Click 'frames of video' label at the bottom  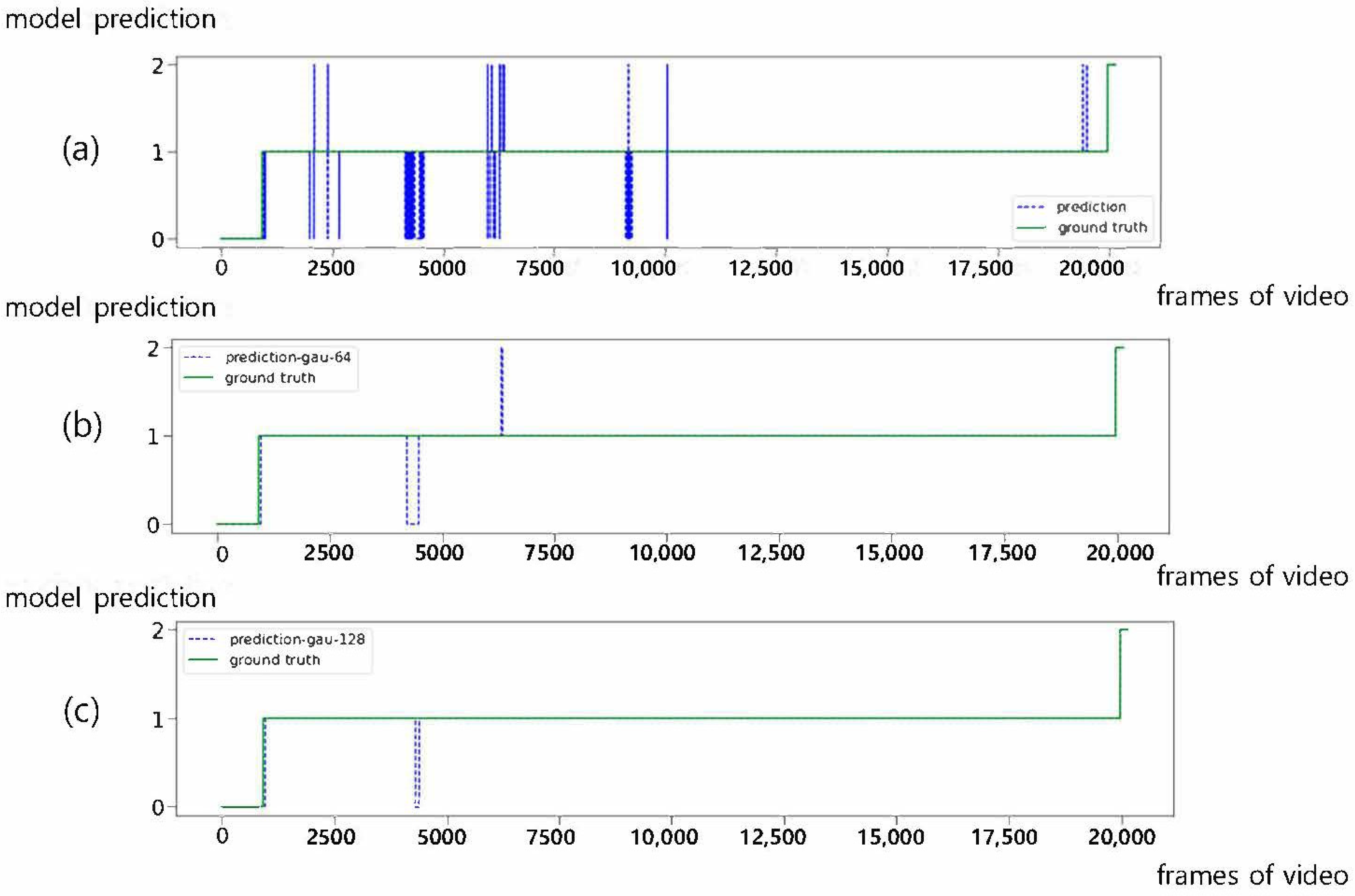(1252, 875)
